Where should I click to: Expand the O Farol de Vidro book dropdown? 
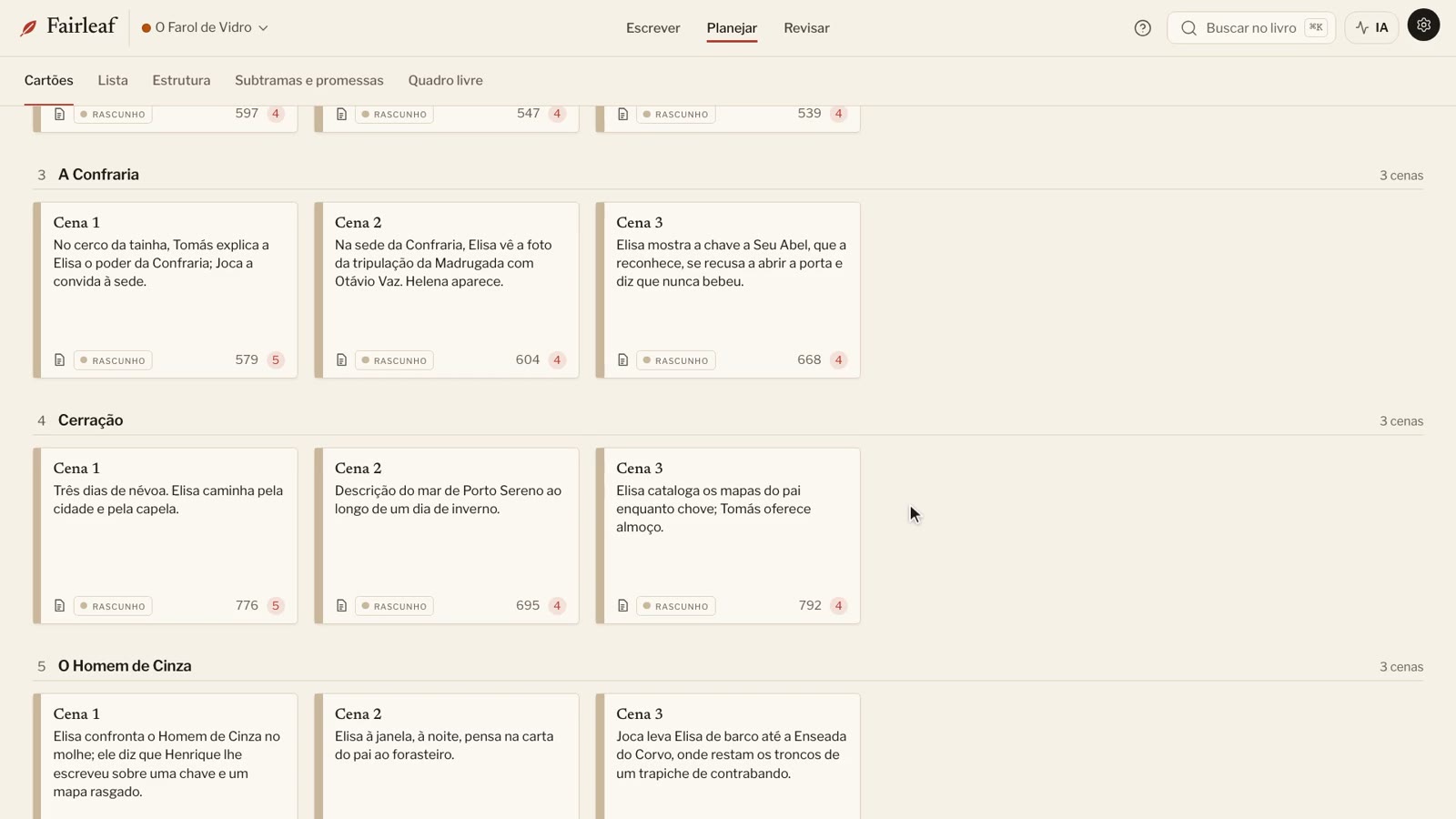[205, 28]
